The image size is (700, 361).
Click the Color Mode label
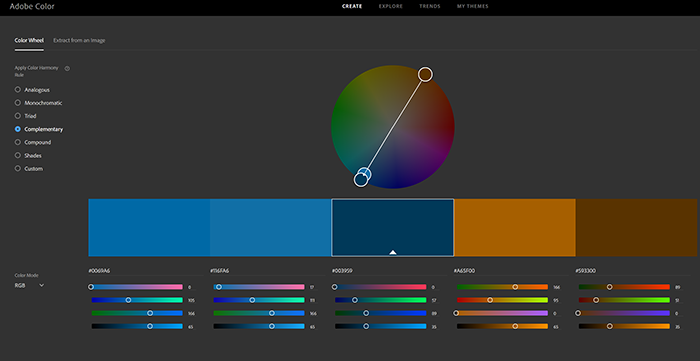(x=26, y=275)
